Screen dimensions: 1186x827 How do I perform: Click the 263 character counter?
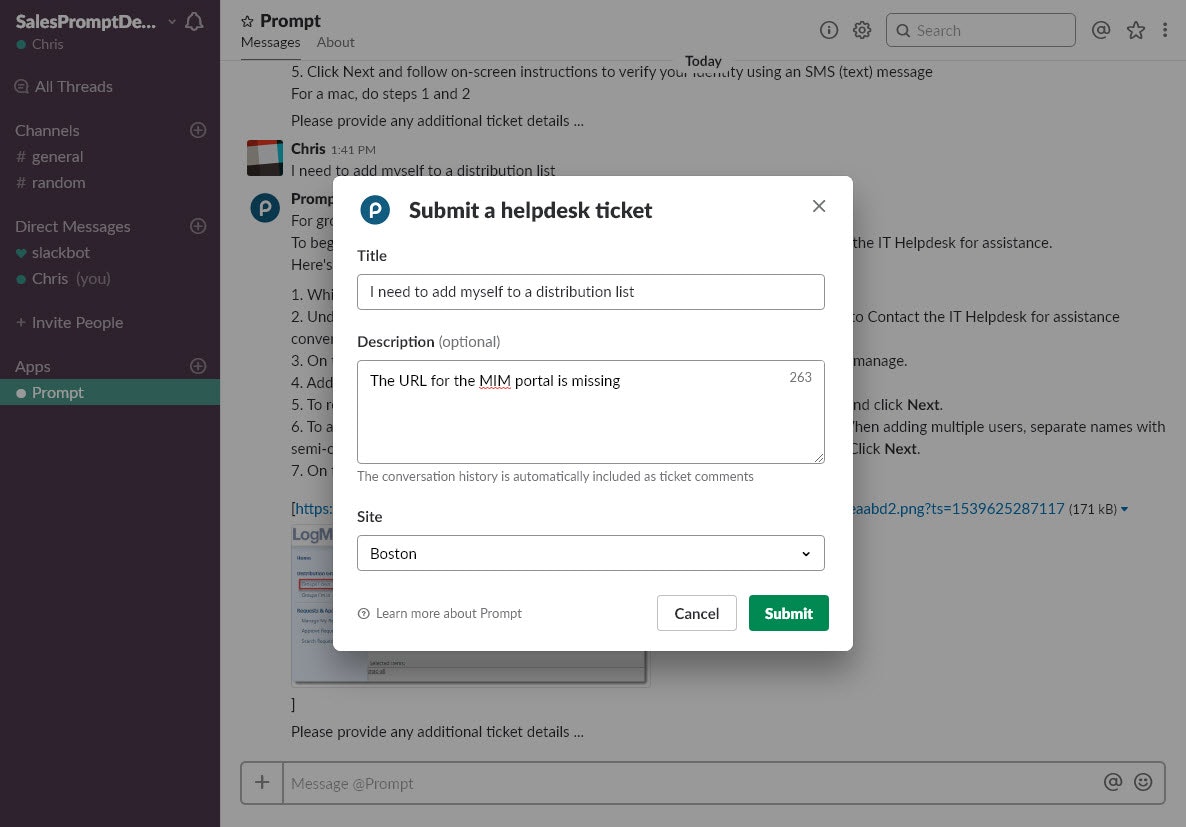(800, 377)
